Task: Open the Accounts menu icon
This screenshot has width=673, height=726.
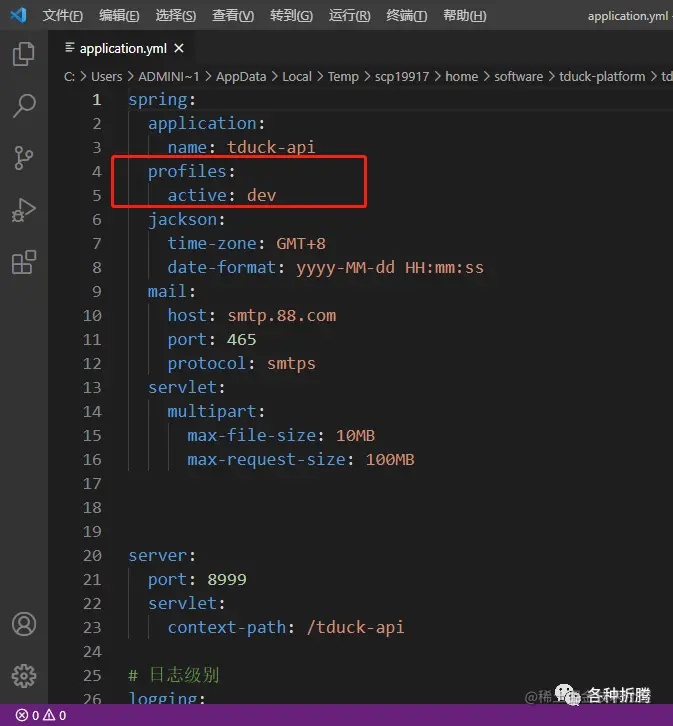Action: tap(24, 624)
